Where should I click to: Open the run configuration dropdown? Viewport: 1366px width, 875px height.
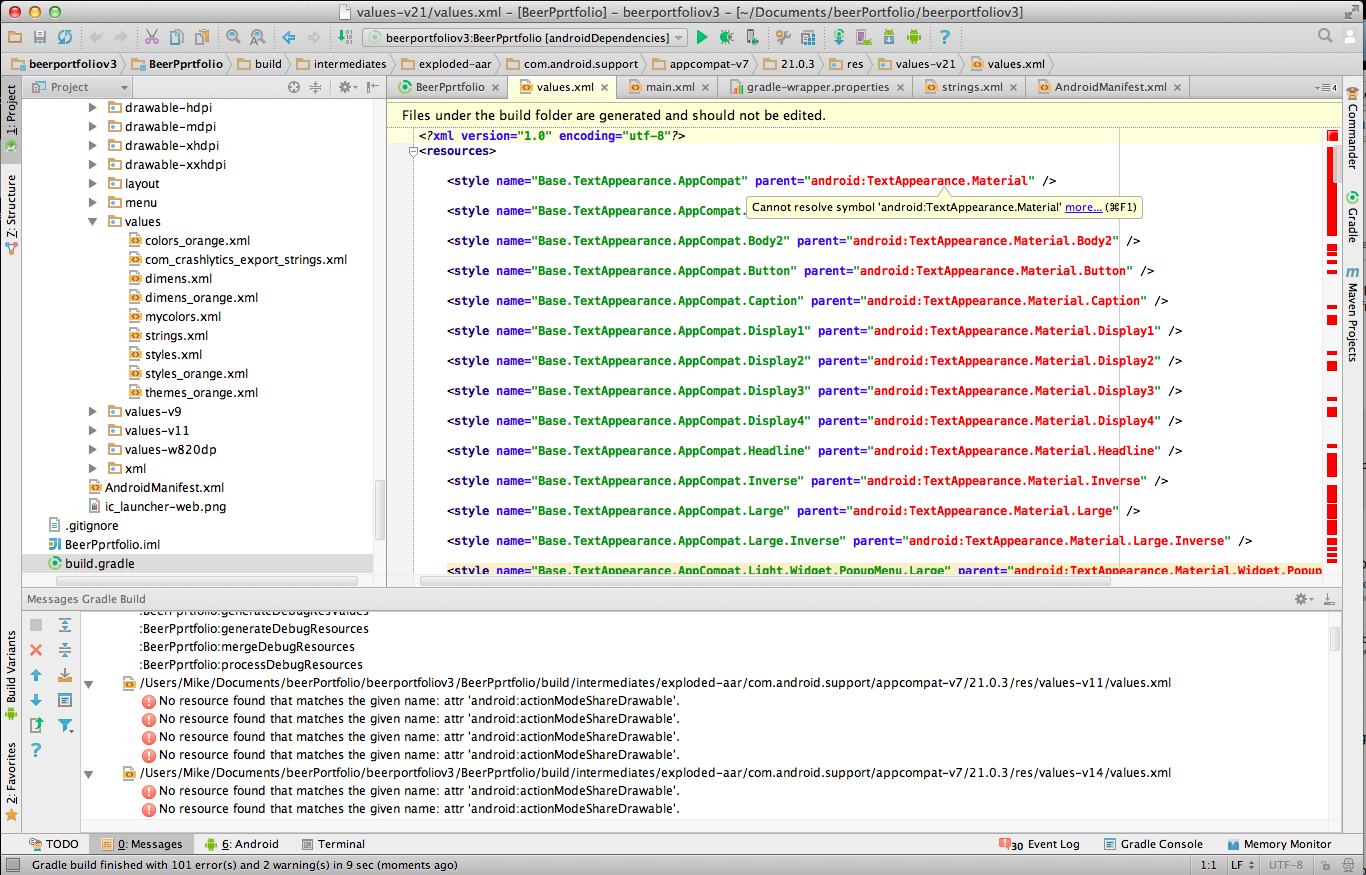525,37
